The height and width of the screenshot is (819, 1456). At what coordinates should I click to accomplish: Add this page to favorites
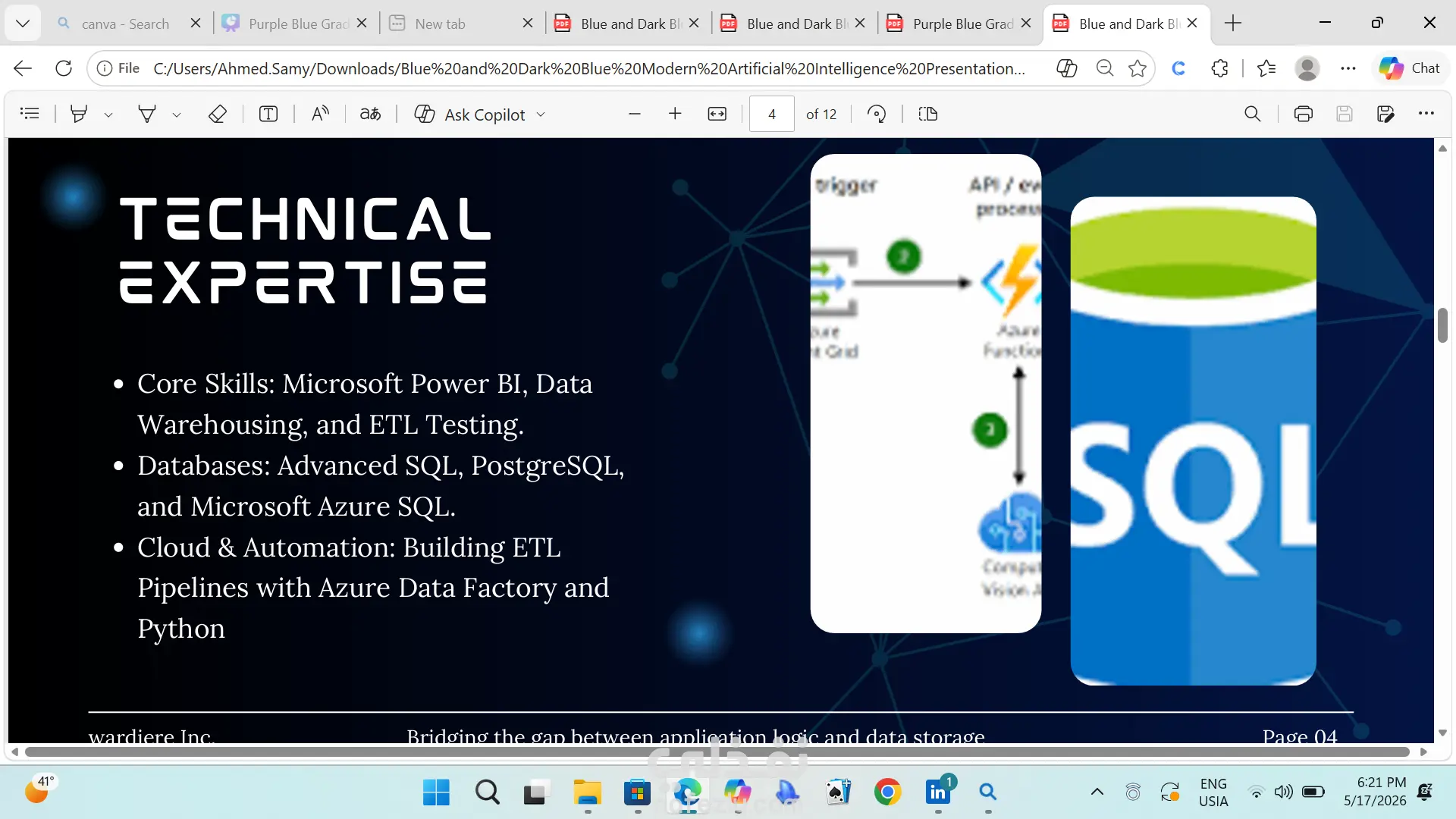pos(1137,68)
